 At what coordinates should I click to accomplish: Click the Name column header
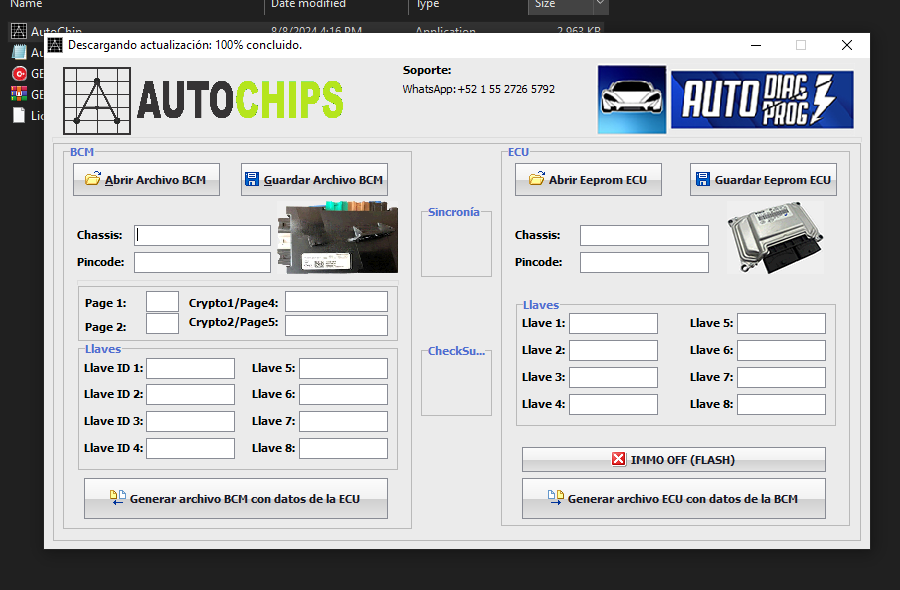tap(25, 5)
